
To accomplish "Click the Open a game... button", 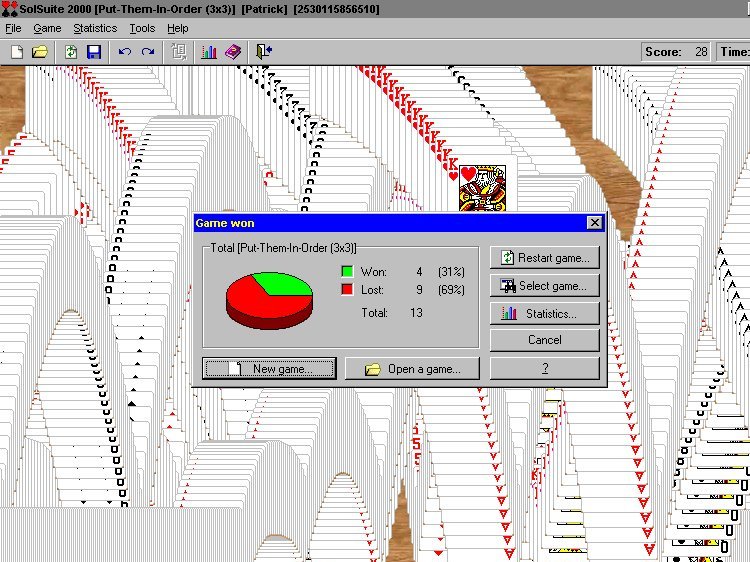I will click(x=412, y=368).
